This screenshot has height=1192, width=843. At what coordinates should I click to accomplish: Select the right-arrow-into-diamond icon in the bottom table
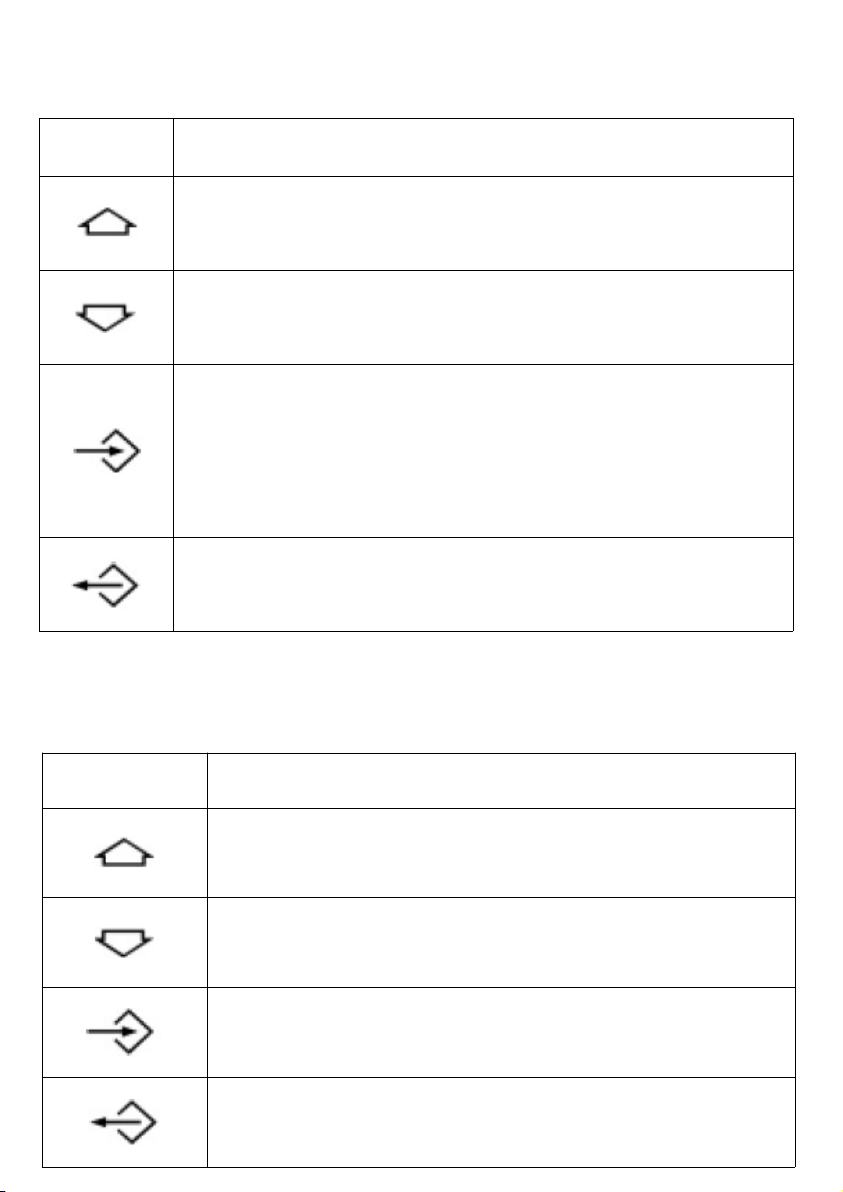(120, 1032)
